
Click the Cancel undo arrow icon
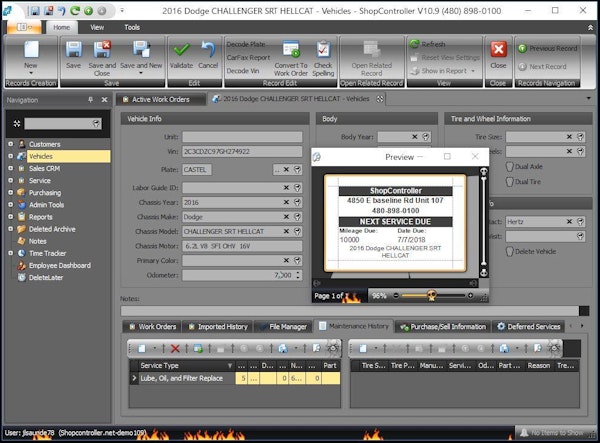tap(208, 50)
